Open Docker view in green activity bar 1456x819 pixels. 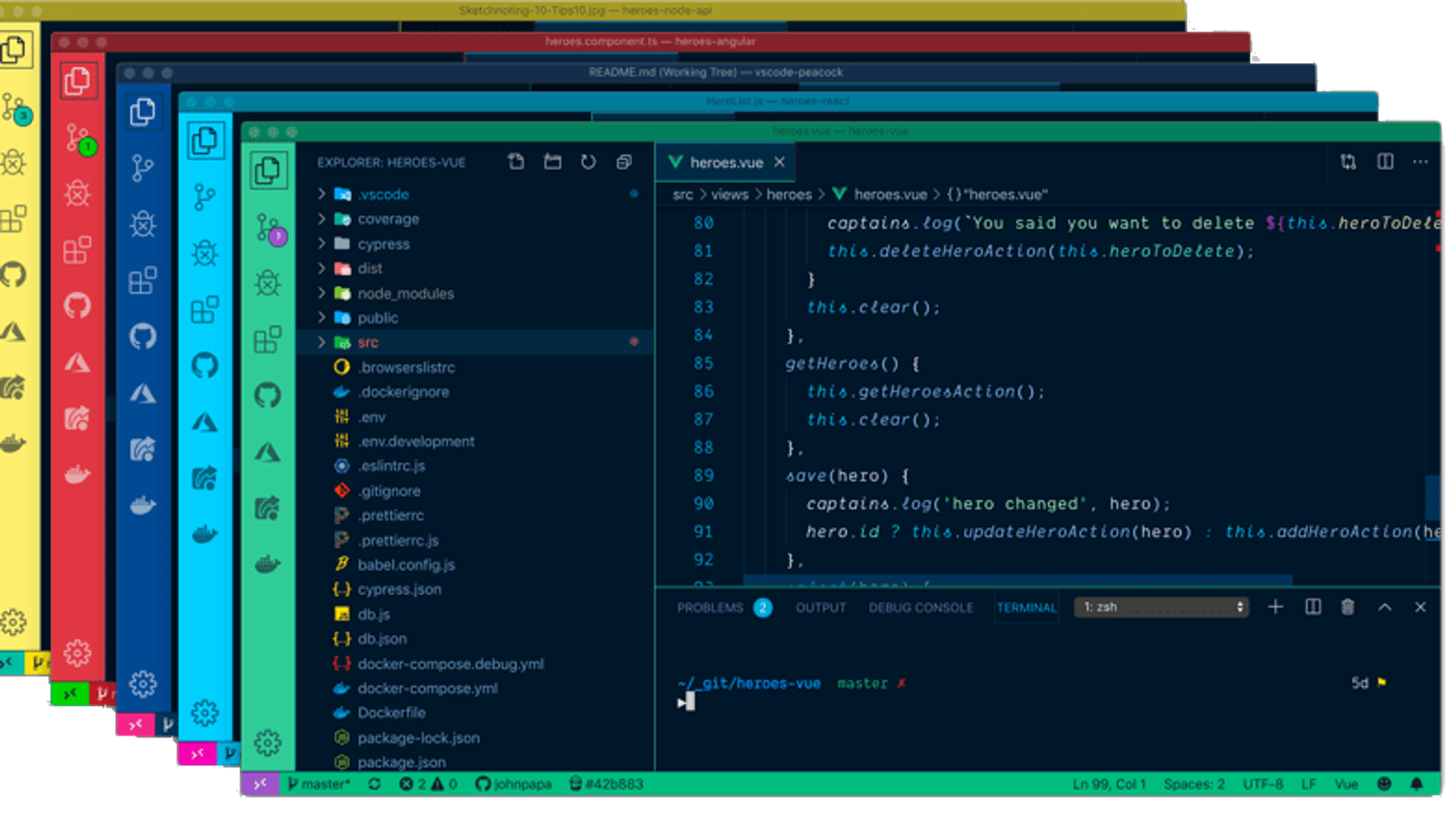tap(267, 564)
